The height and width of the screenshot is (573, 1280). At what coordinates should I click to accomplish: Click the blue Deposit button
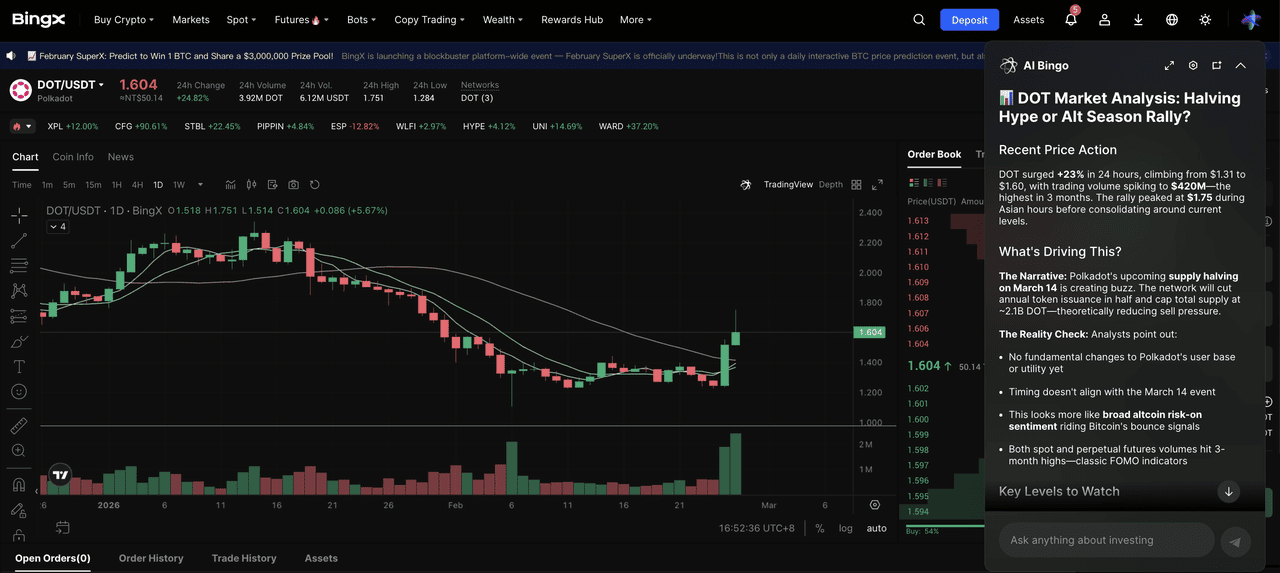pyautogui.click(x=969, y=20)
